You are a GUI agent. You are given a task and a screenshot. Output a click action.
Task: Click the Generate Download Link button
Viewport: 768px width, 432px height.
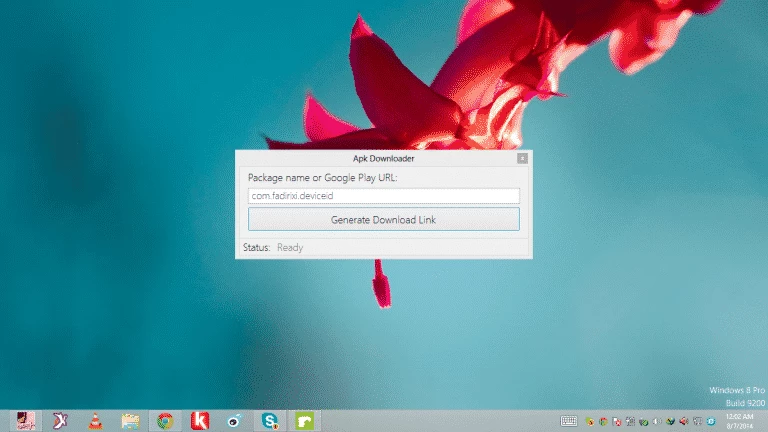tap(383, 219)
